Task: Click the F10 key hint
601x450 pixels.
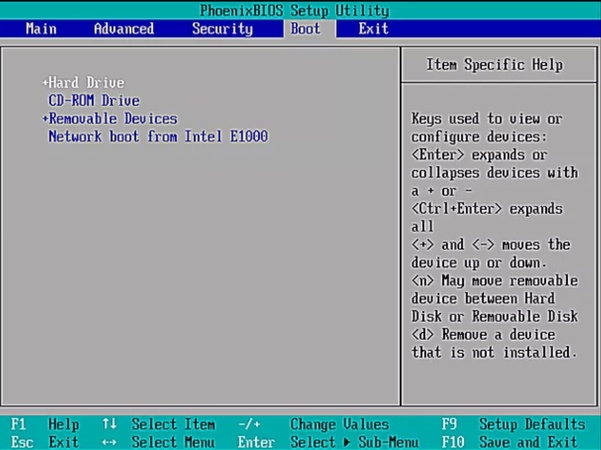Action: pyautogui.click(x=453, y=442)
